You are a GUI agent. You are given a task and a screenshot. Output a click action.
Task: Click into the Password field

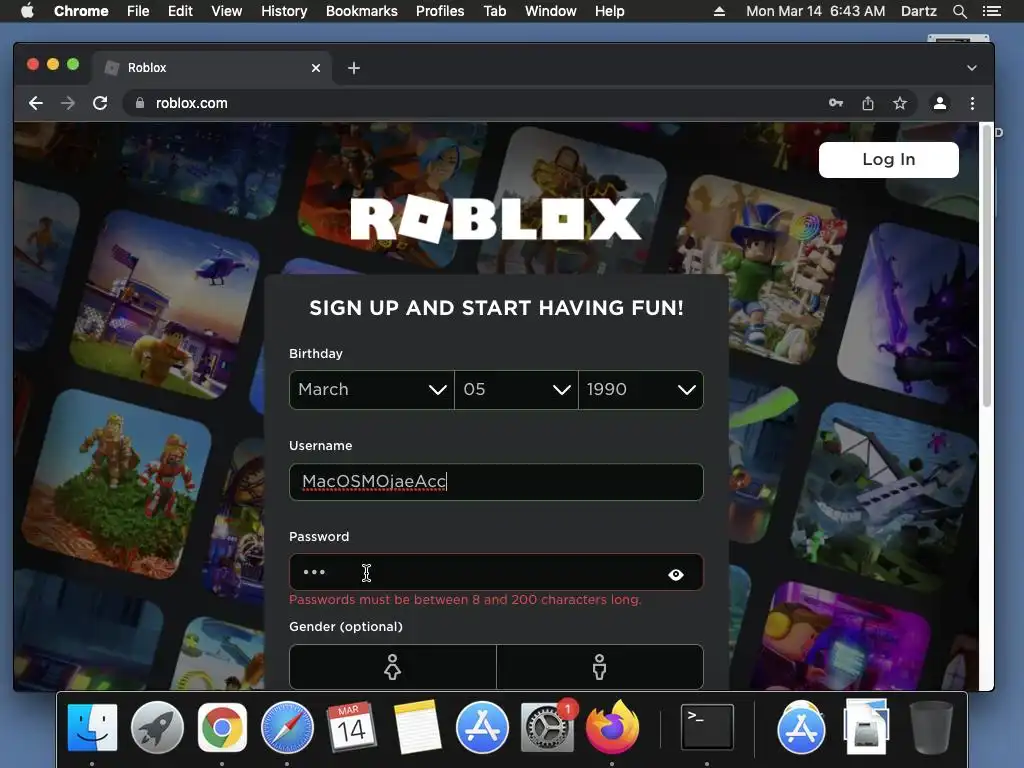coord(496,573)
